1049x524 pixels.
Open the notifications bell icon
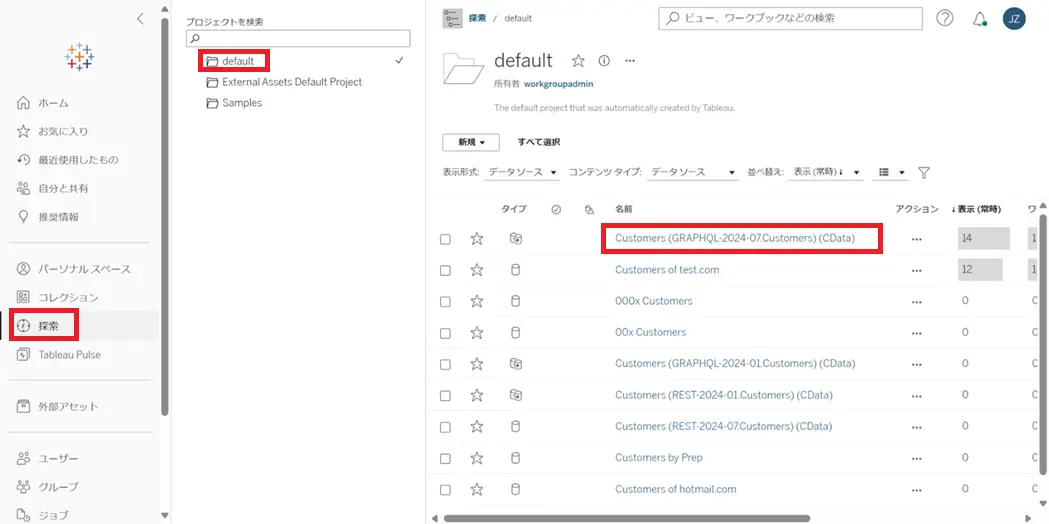[x=979, y=19]
